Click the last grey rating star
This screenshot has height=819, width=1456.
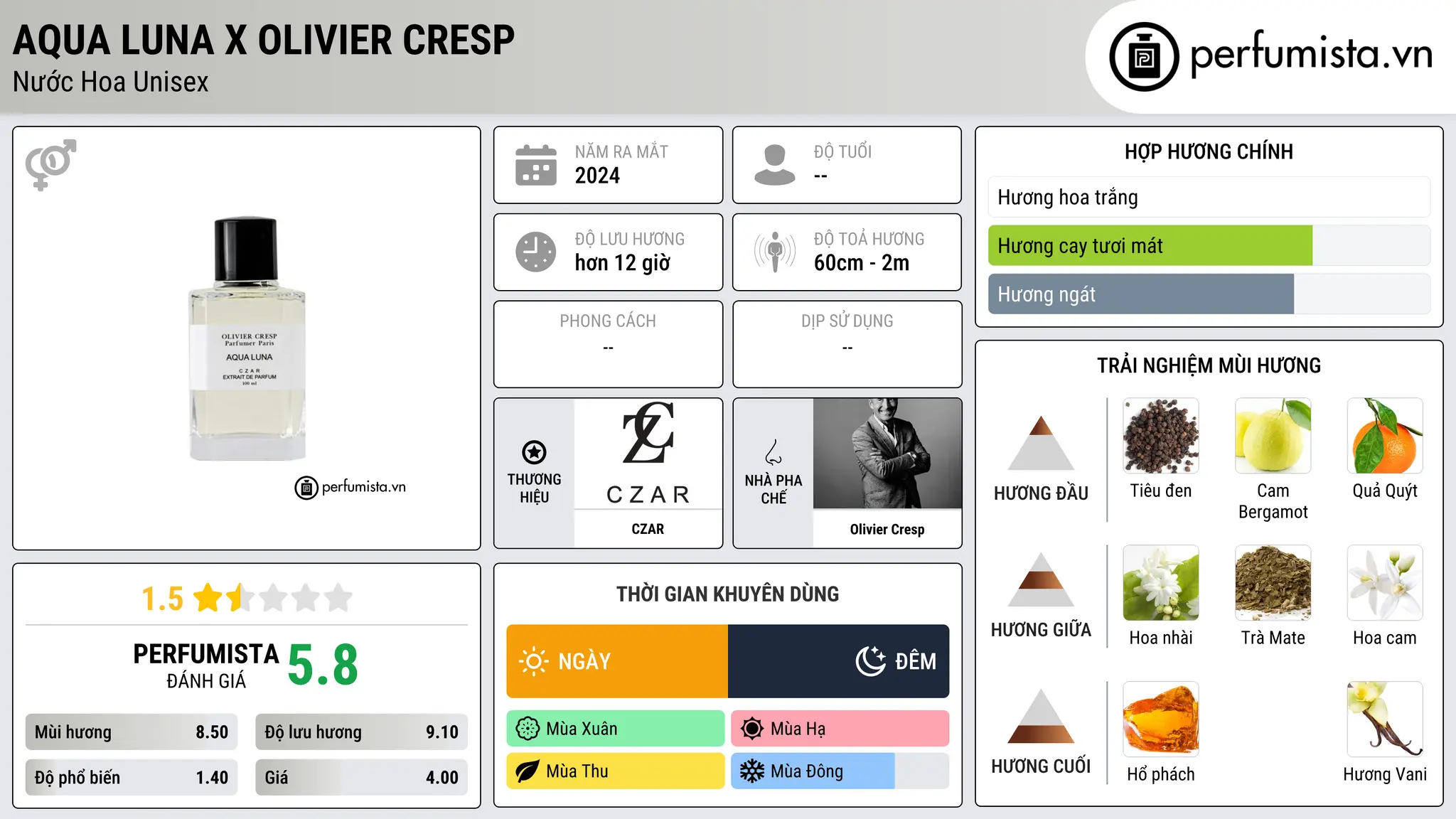[x=338, y=598]
